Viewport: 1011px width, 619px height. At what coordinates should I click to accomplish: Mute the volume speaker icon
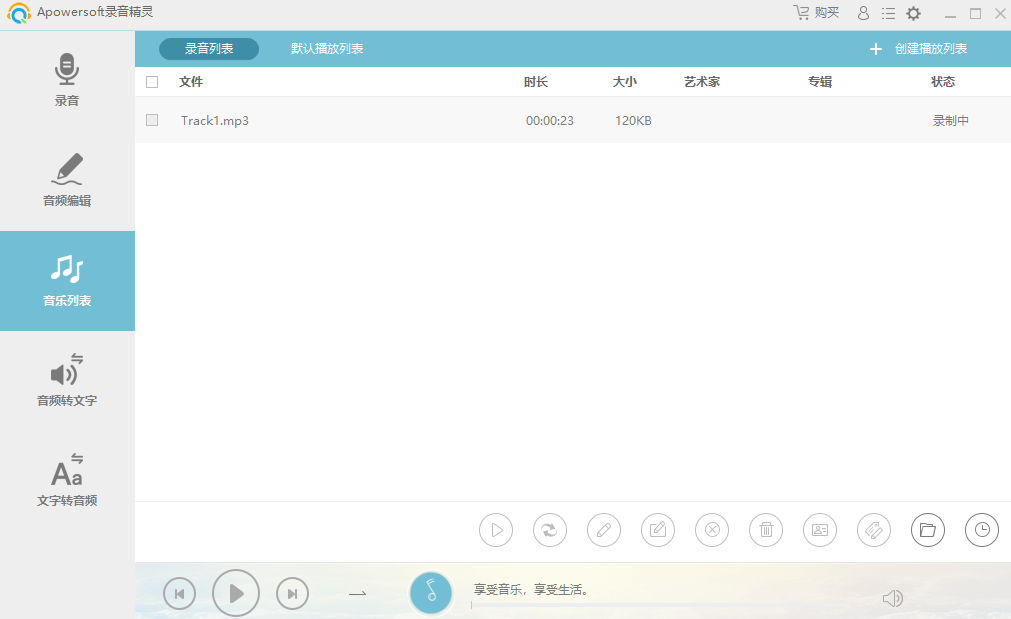892,598
